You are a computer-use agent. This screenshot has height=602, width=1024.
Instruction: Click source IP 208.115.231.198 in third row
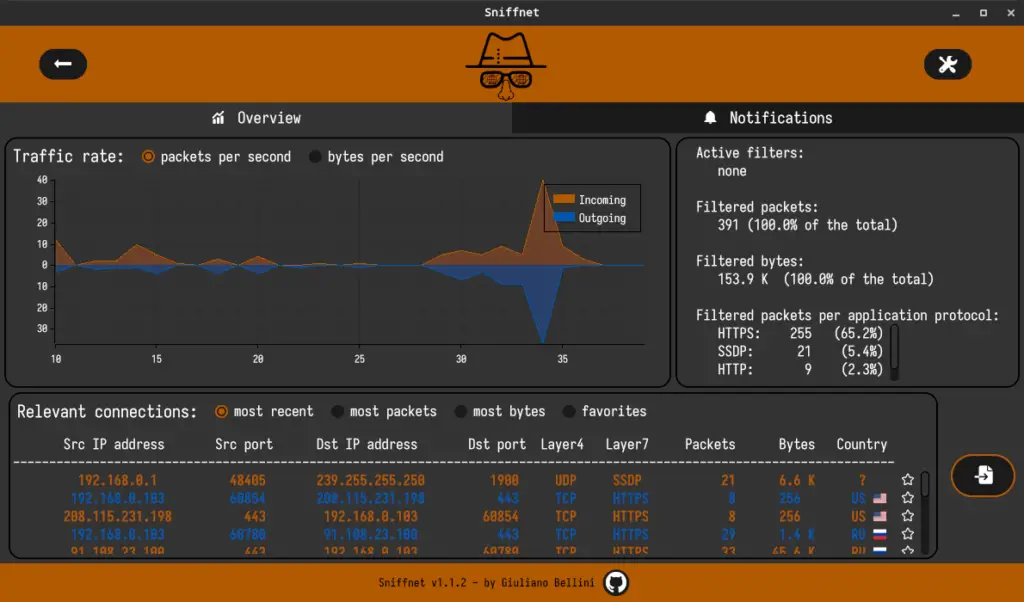118,516
